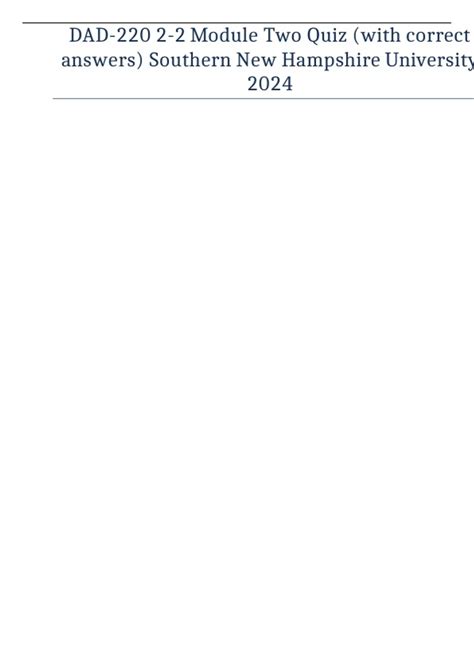474x671 pixels.
Task: Select the word 'answers)' in the heading
Action: (x=102, y=60)
